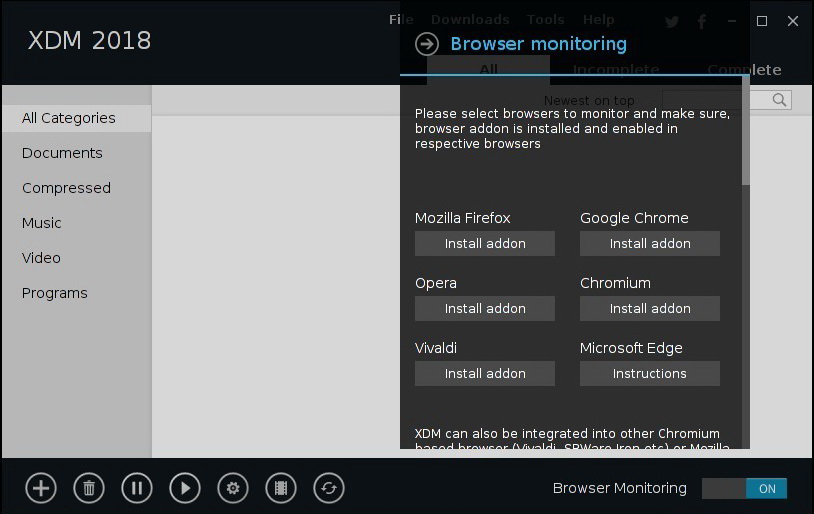Screen dimensions: 814x514
Task: Open the video converter film icon
Action: (281, 488)
